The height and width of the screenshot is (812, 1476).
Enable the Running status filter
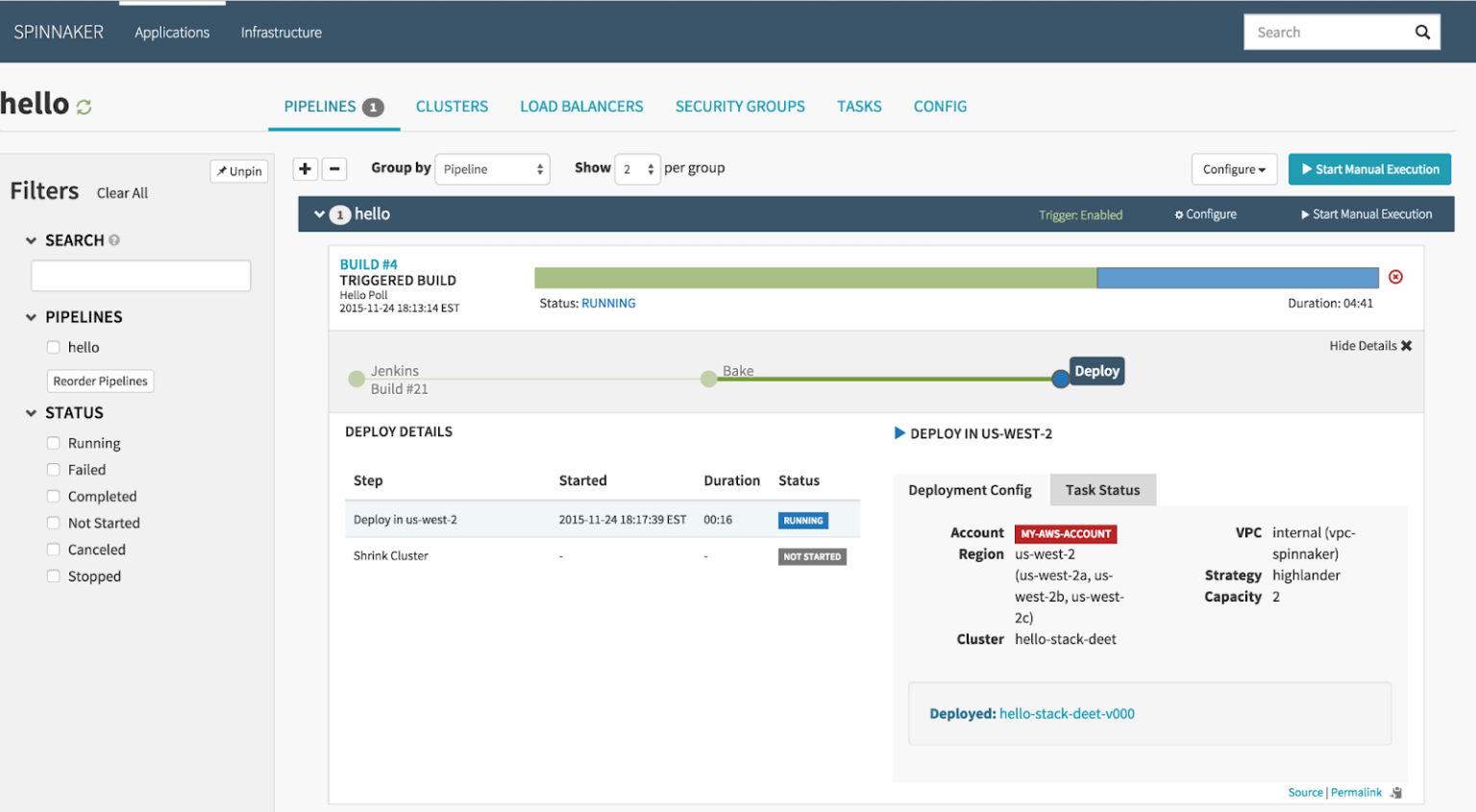[x=53, y=443]
